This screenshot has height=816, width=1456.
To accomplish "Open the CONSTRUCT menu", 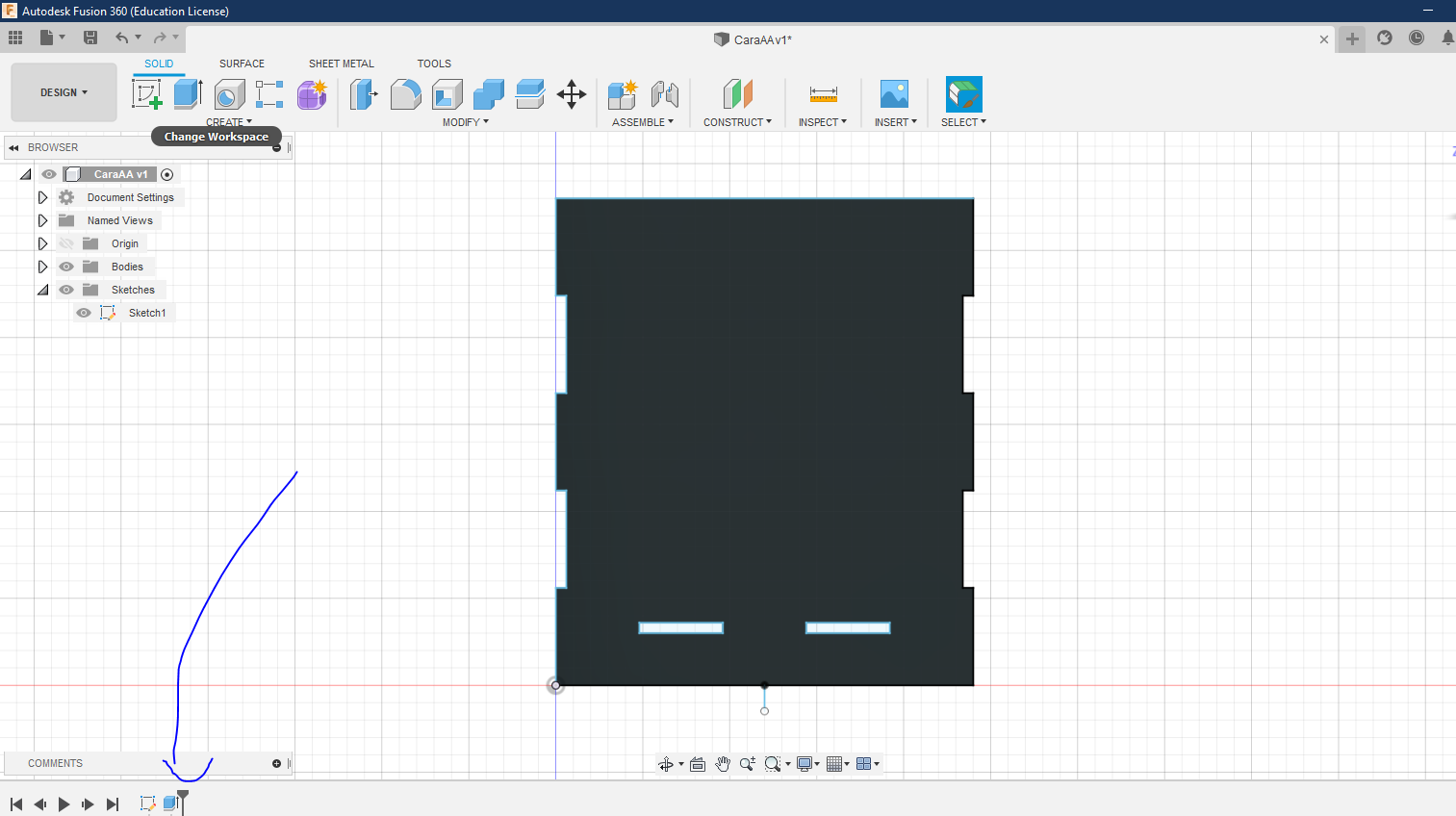I will 737,122.
